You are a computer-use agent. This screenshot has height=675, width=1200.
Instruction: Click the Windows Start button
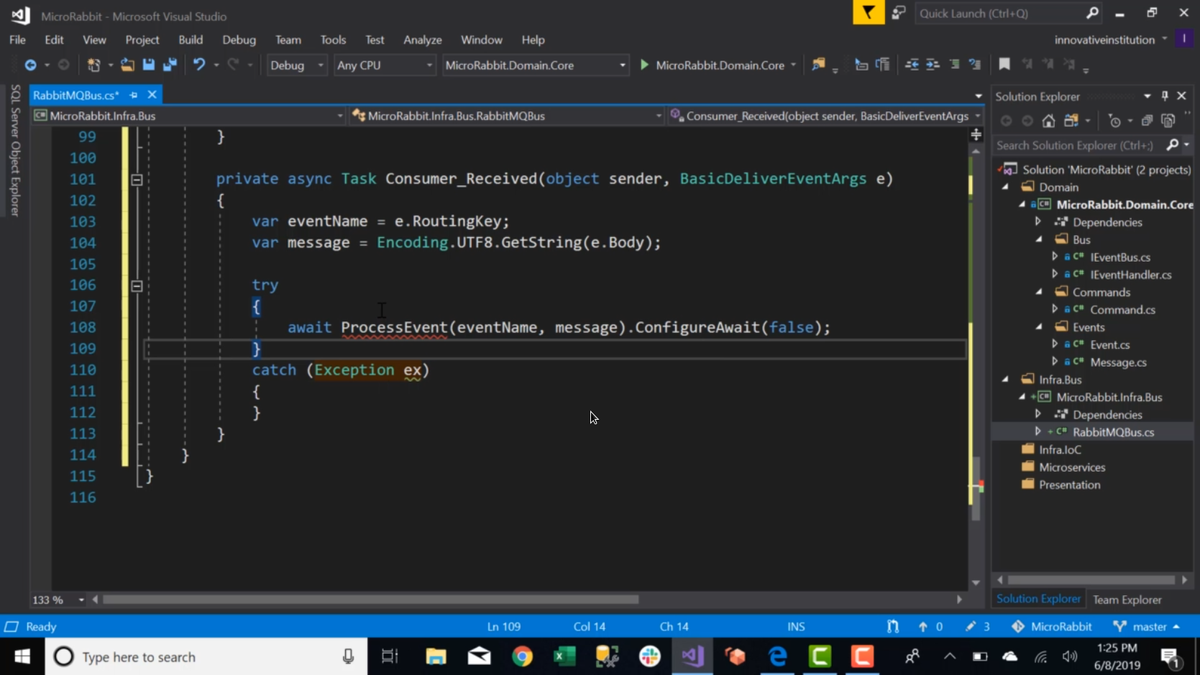click(x=22, y=656)
